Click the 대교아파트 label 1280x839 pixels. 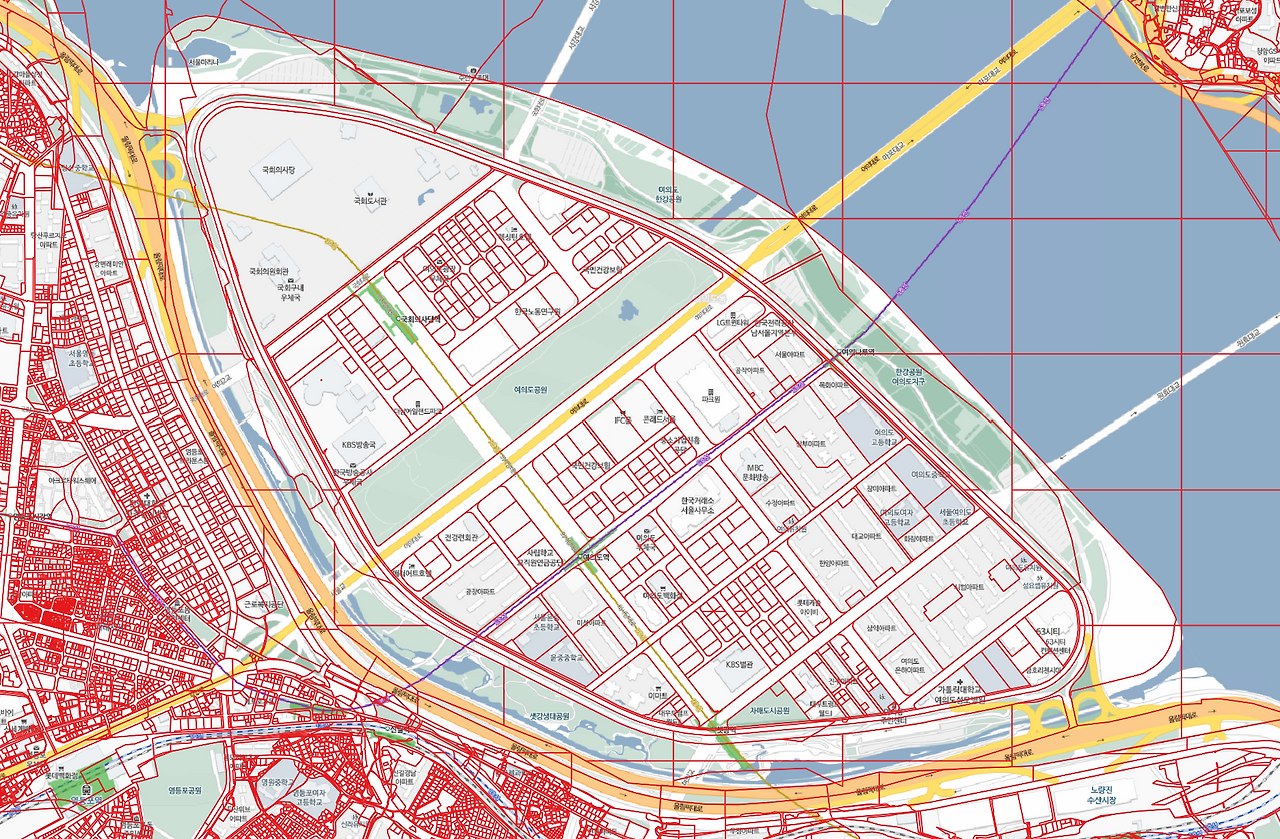click(x=866, y=535)
